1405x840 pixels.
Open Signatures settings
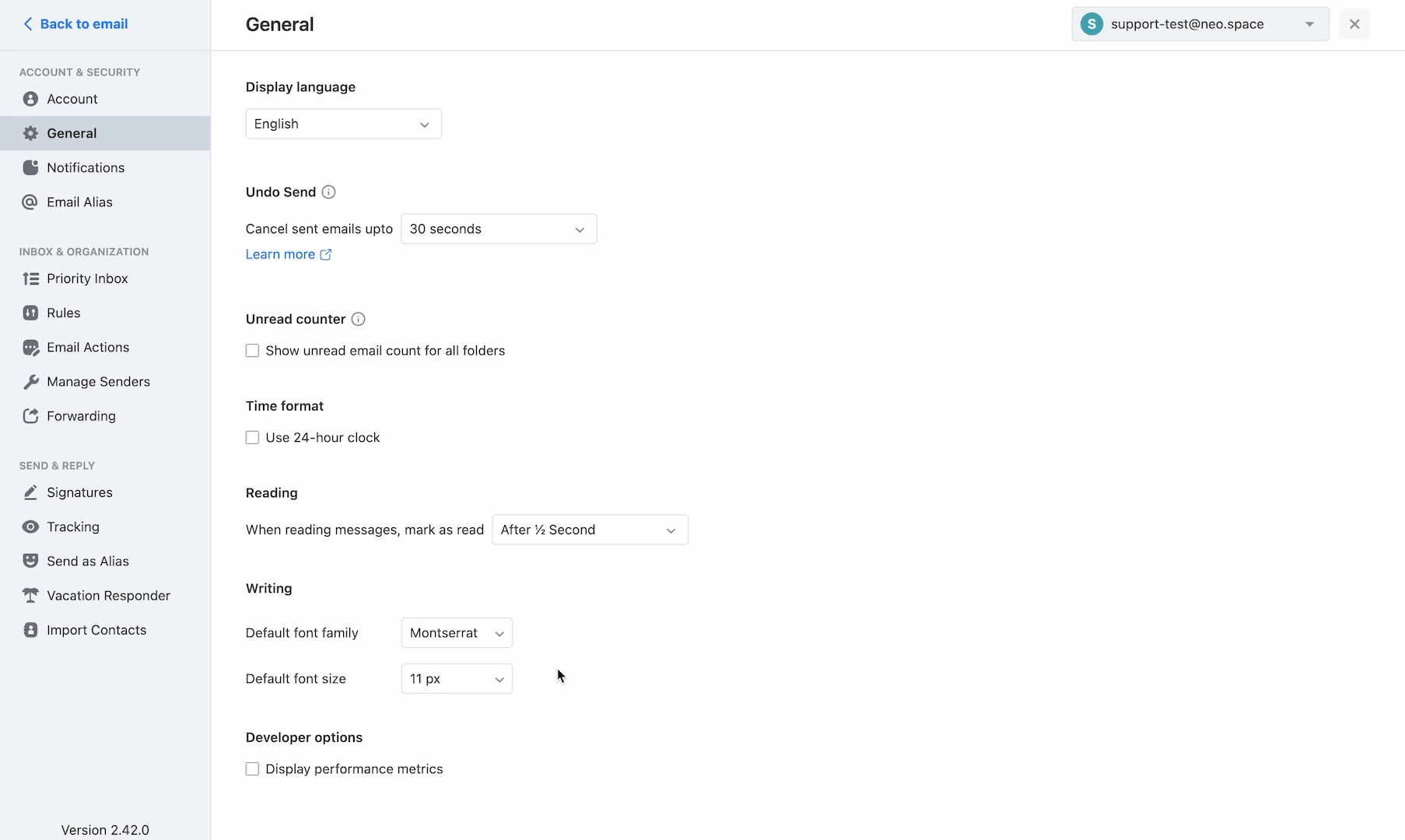[x=105, y=492]
